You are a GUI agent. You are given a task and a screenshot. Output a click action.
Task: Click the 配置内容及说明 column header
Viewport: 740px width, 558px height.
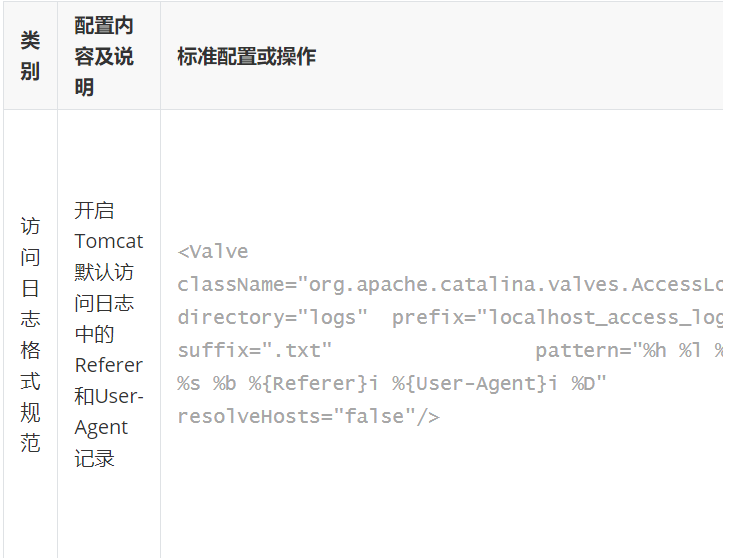104,56
